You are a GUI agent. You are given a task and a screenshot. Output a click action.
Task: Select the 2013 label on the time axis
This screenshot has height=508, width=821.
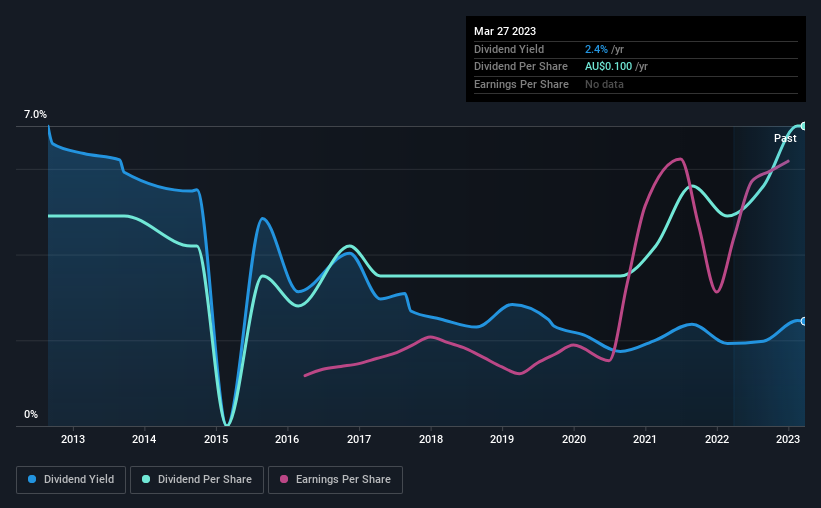coord(72,439)
